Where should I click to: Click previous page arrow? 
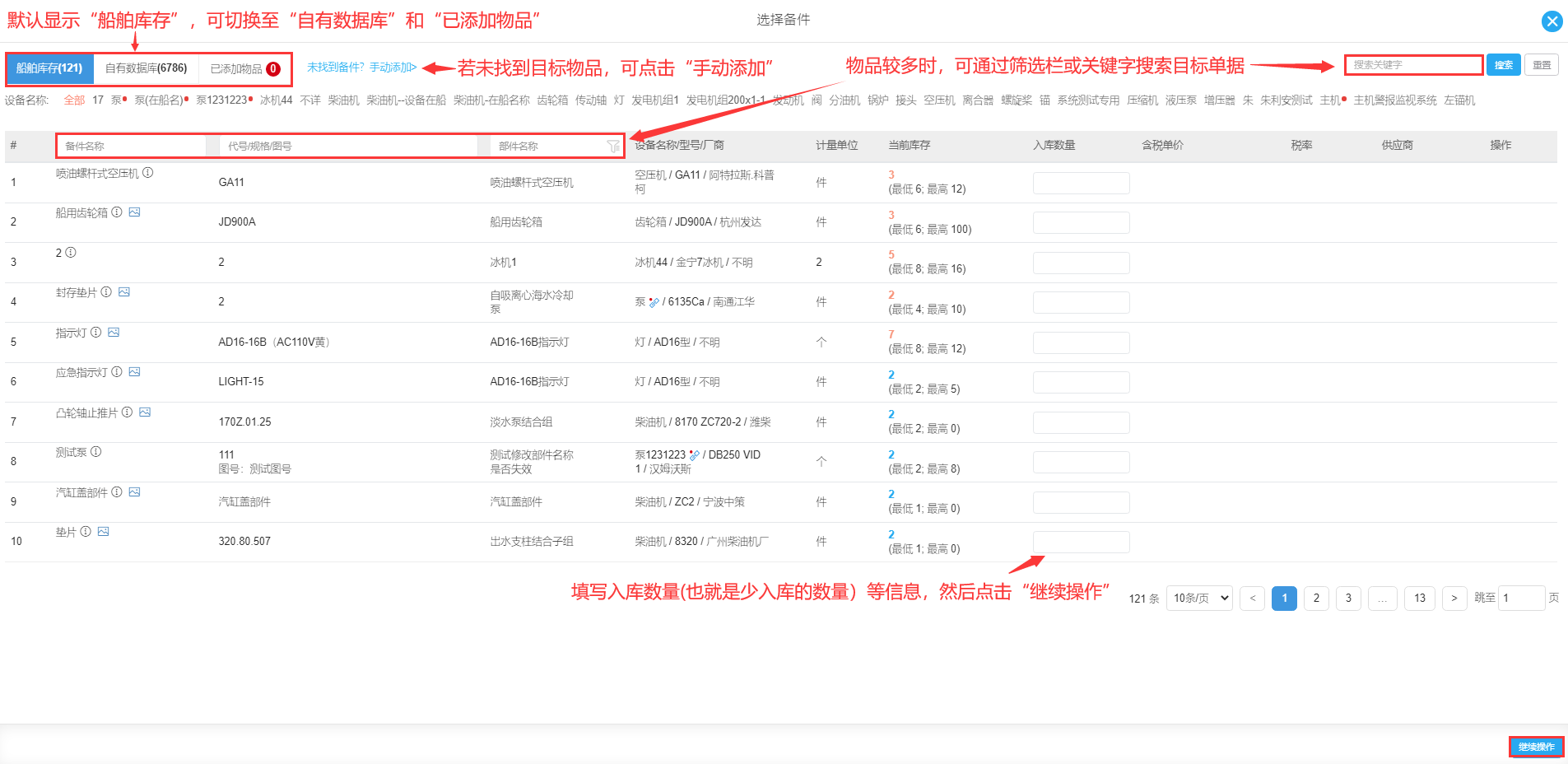(1252, 599)
